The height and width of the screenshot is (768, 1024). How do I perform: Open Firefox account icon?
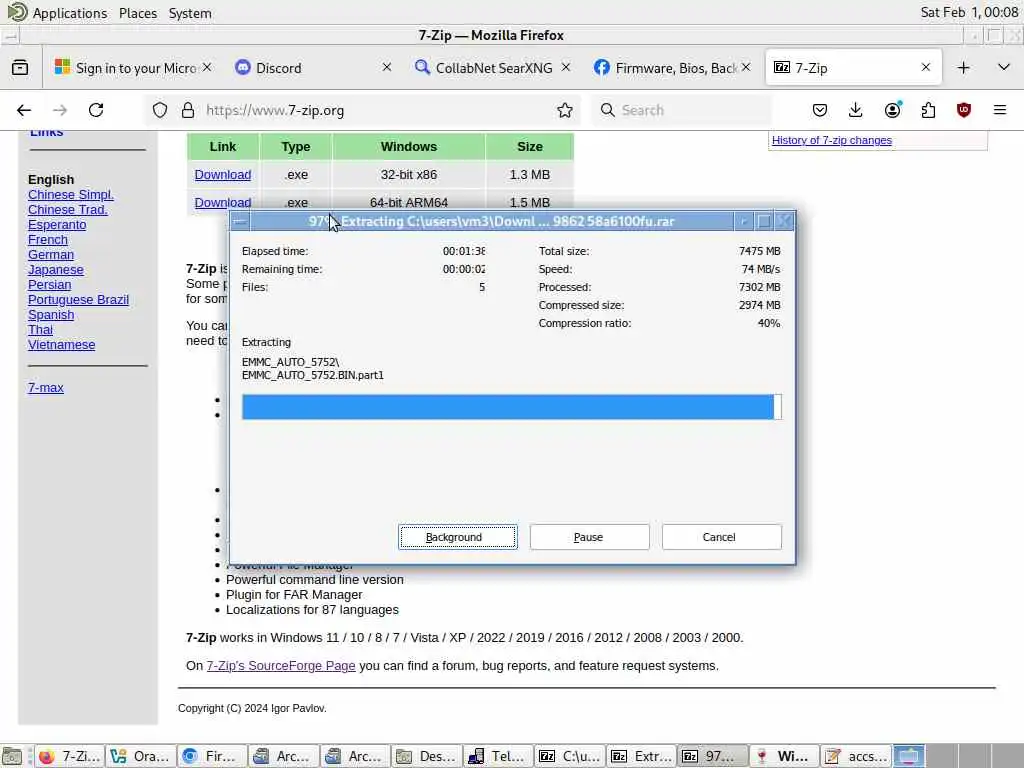coord(892,110)
